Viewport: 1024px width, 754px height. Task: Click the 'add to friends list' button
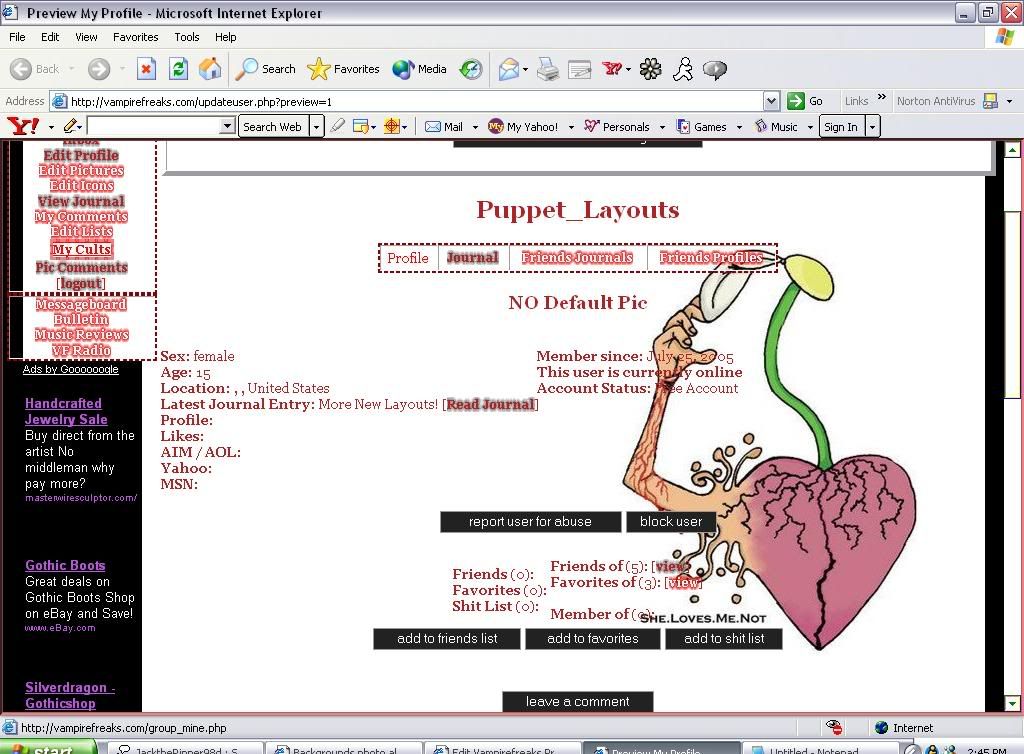coord(447,638)
